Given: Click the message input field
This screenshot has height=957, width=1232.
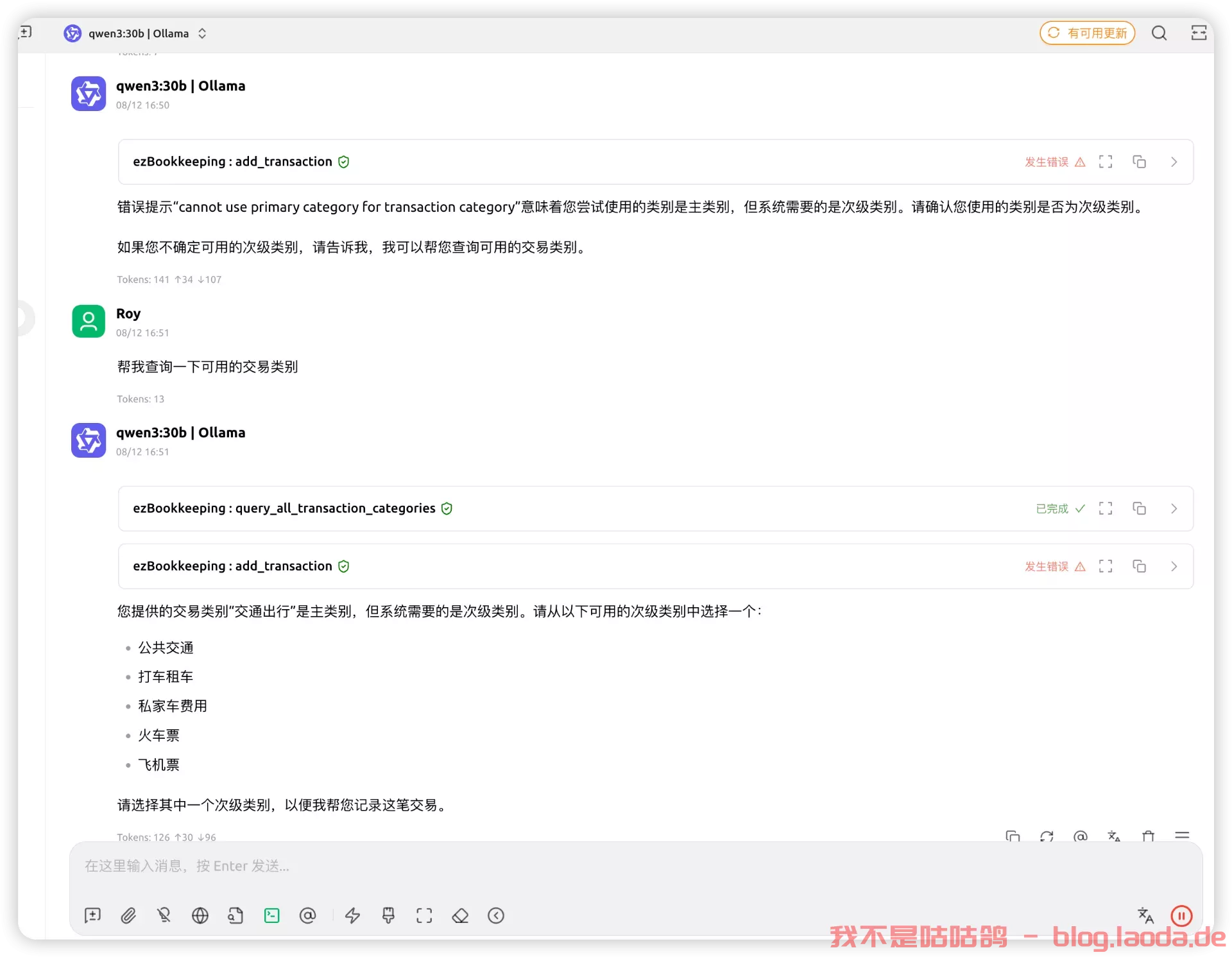Looking at the screenshot, I should [x=635, y=866].
